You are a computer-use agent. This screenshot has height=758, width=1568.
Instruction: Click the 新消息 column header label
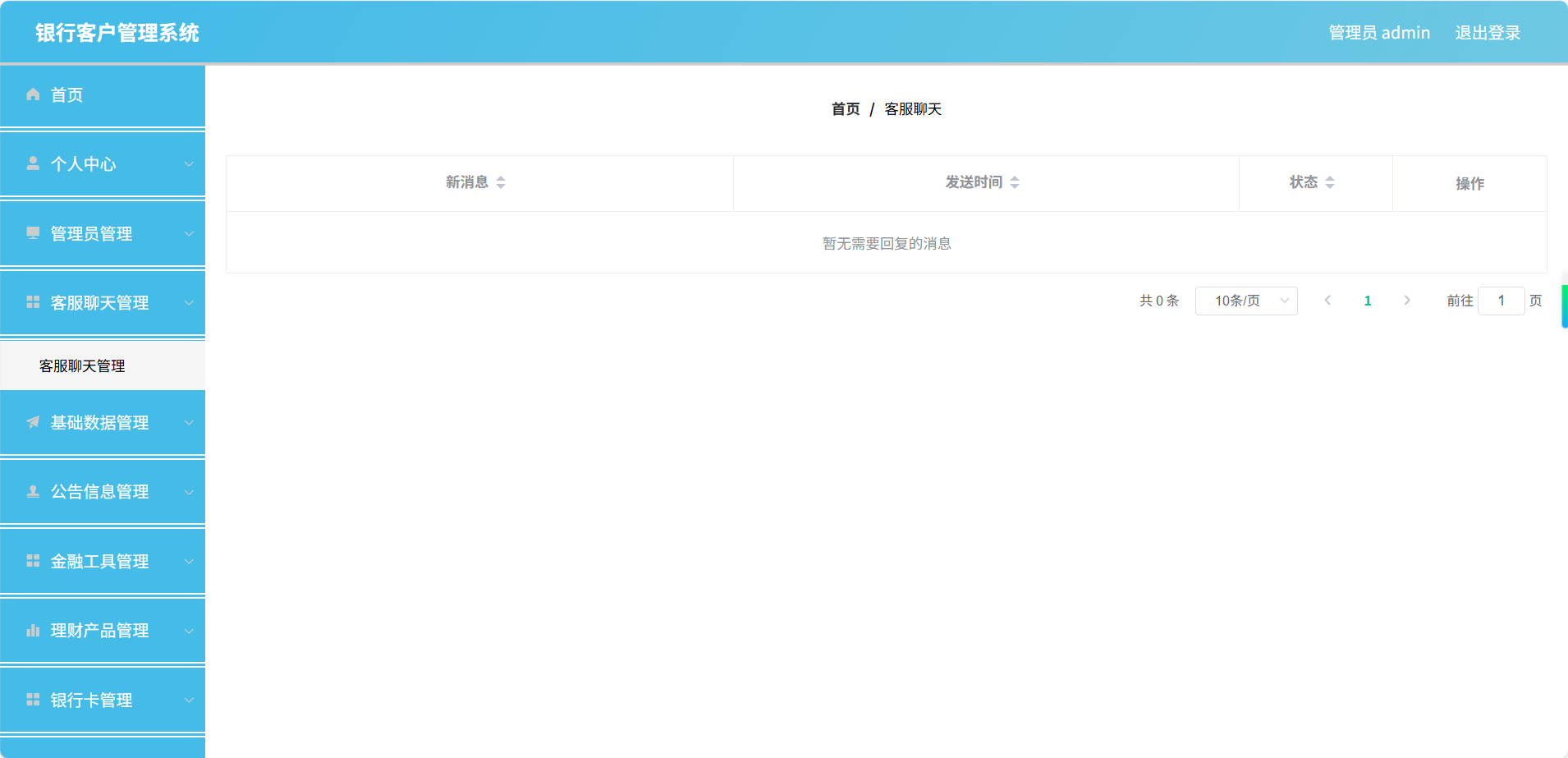click(x=467, y=182)
